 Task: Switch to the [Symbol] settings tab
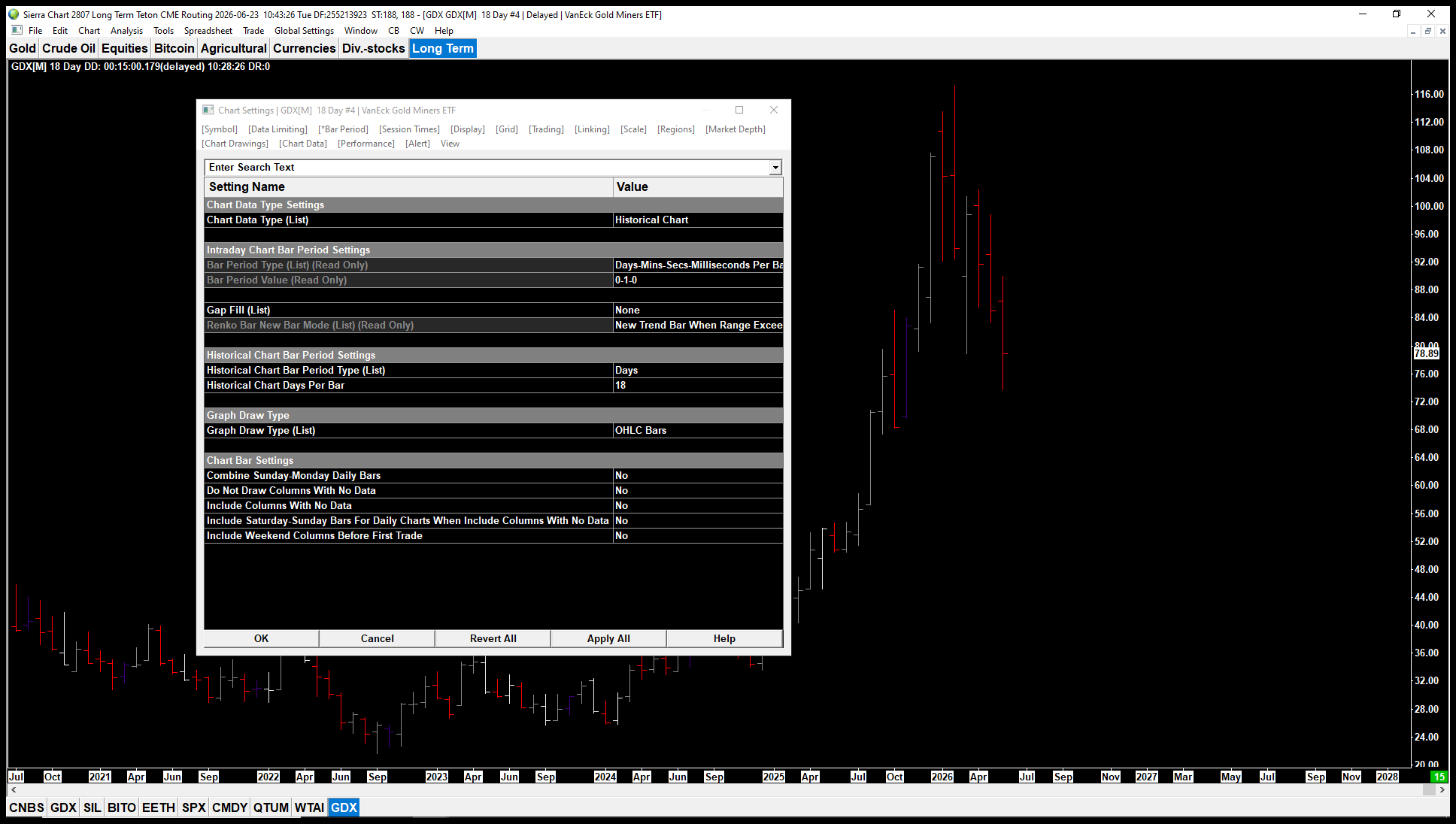pos(220,129)
